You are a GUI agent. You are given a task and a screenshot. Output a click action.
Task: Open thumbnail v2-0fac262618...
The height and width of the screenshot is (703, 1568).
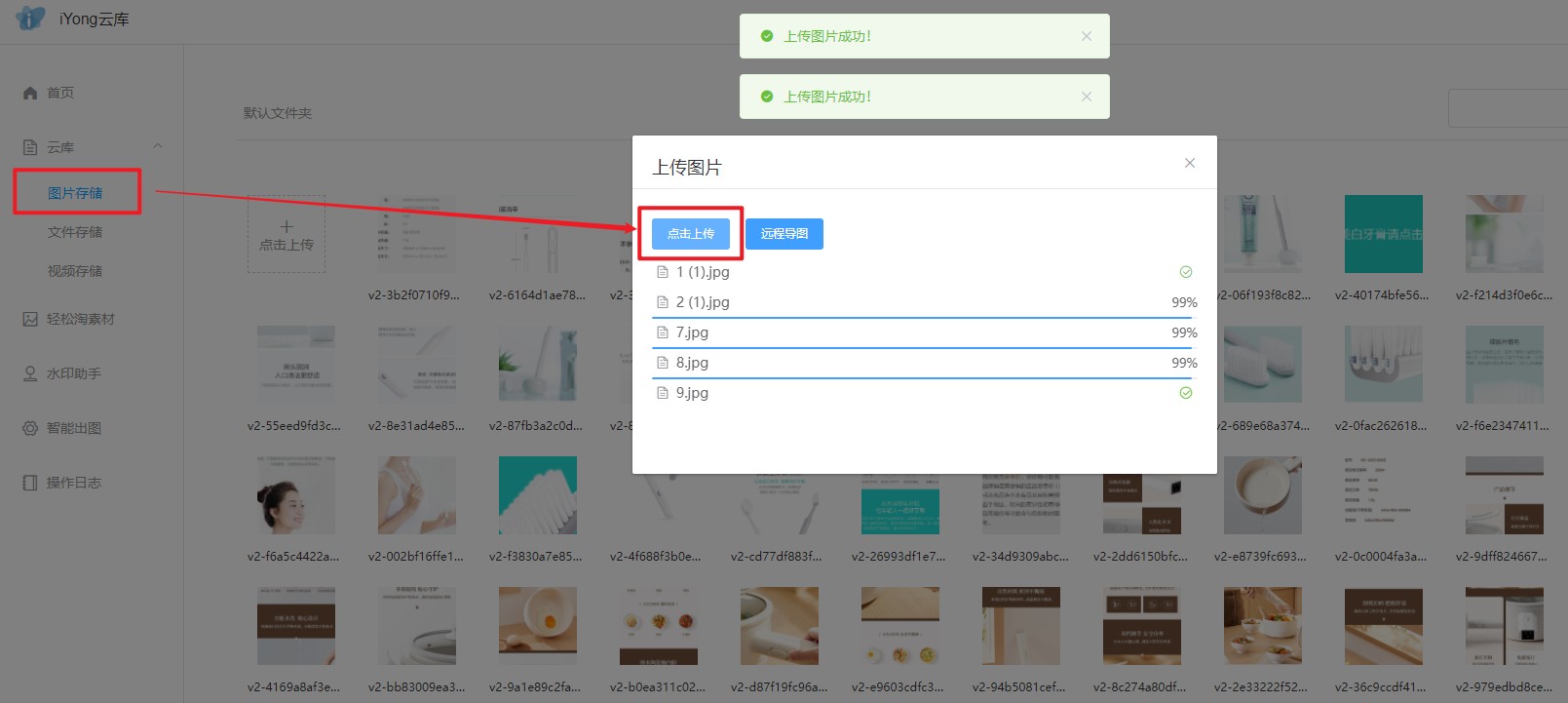(1384, 365)
